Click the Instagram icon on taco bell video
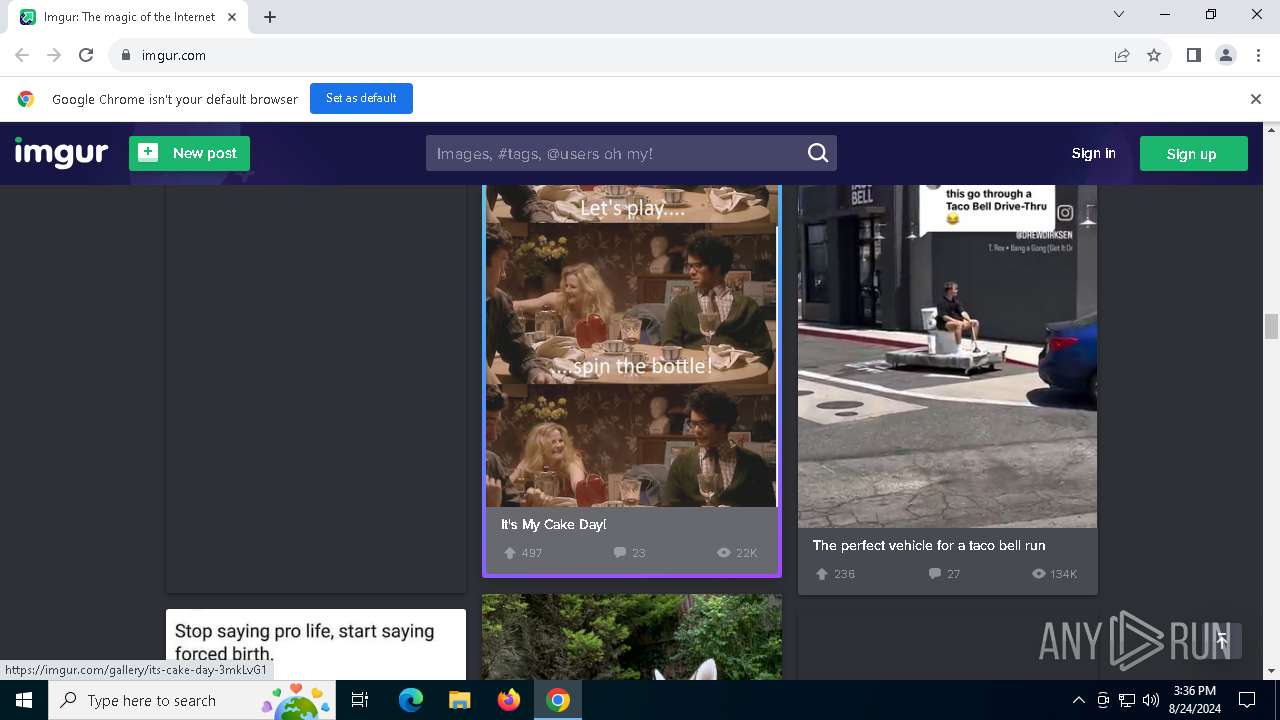 [x=1065, y=212]
